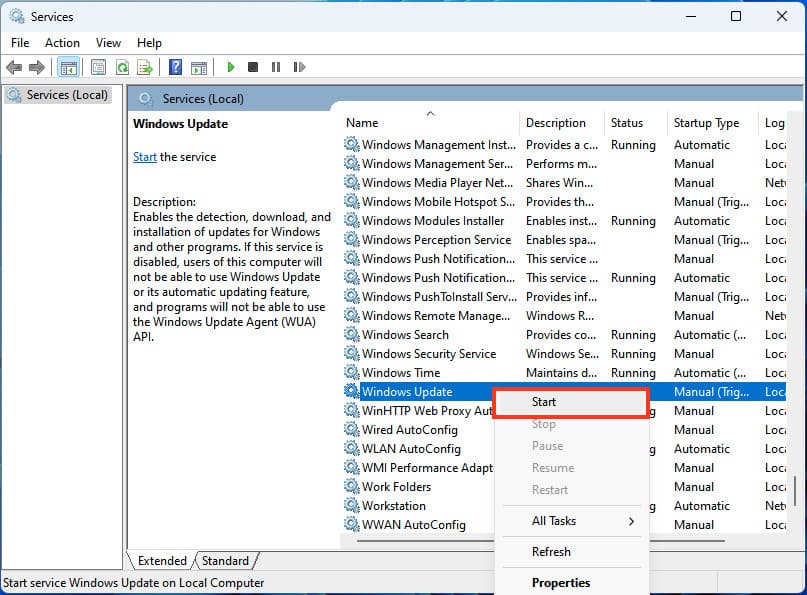Click the horizontal scrollbar of services list
Image resolution: width=807 pixels, height=595 pixels.
click(540, 541)
